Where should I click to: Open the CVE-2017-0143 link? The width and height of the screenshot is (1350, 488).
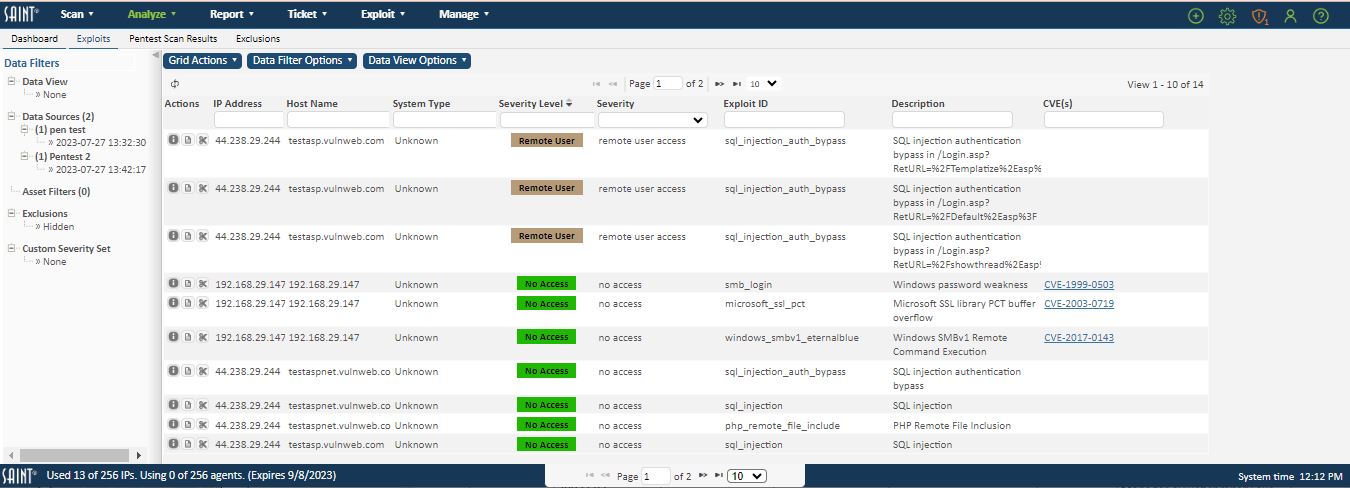tap(1078, 337)
